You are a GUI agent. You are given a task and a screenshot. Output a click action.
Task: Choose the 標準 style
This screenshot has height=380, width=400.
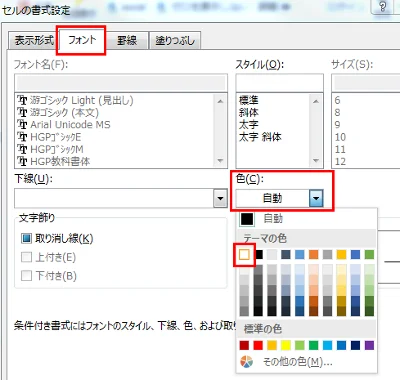[248, 100]
